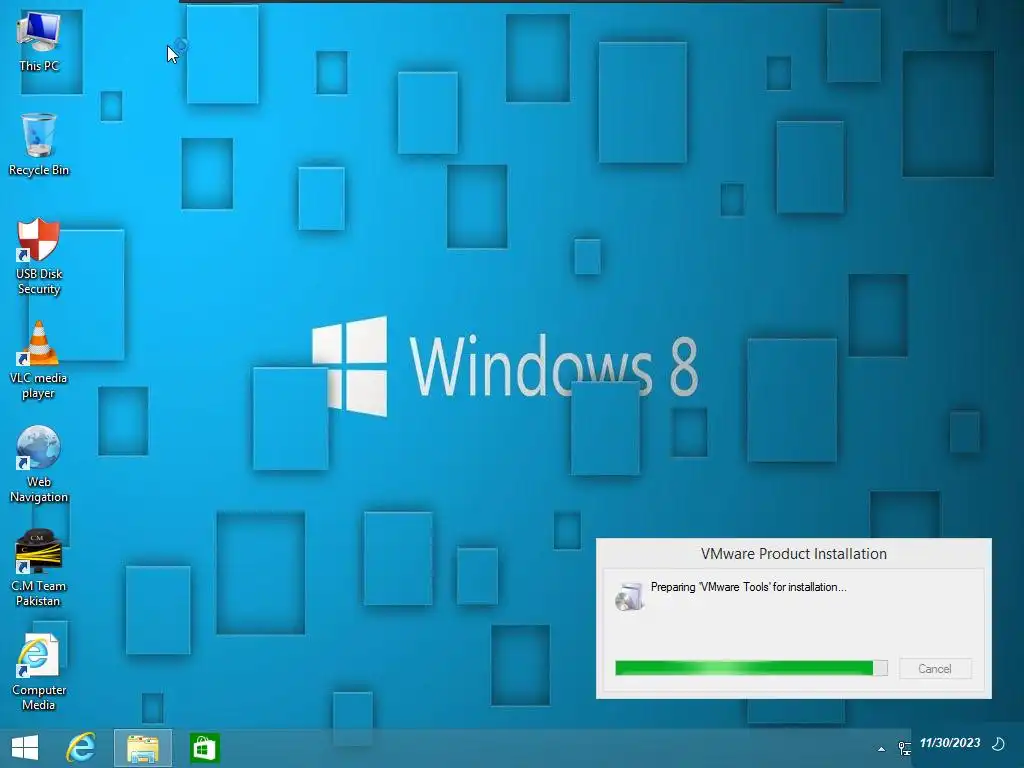This screenshot has height=768, width=1024.
Task: Cancel the VMware Tools installation
Action: [x=935, y=669]
